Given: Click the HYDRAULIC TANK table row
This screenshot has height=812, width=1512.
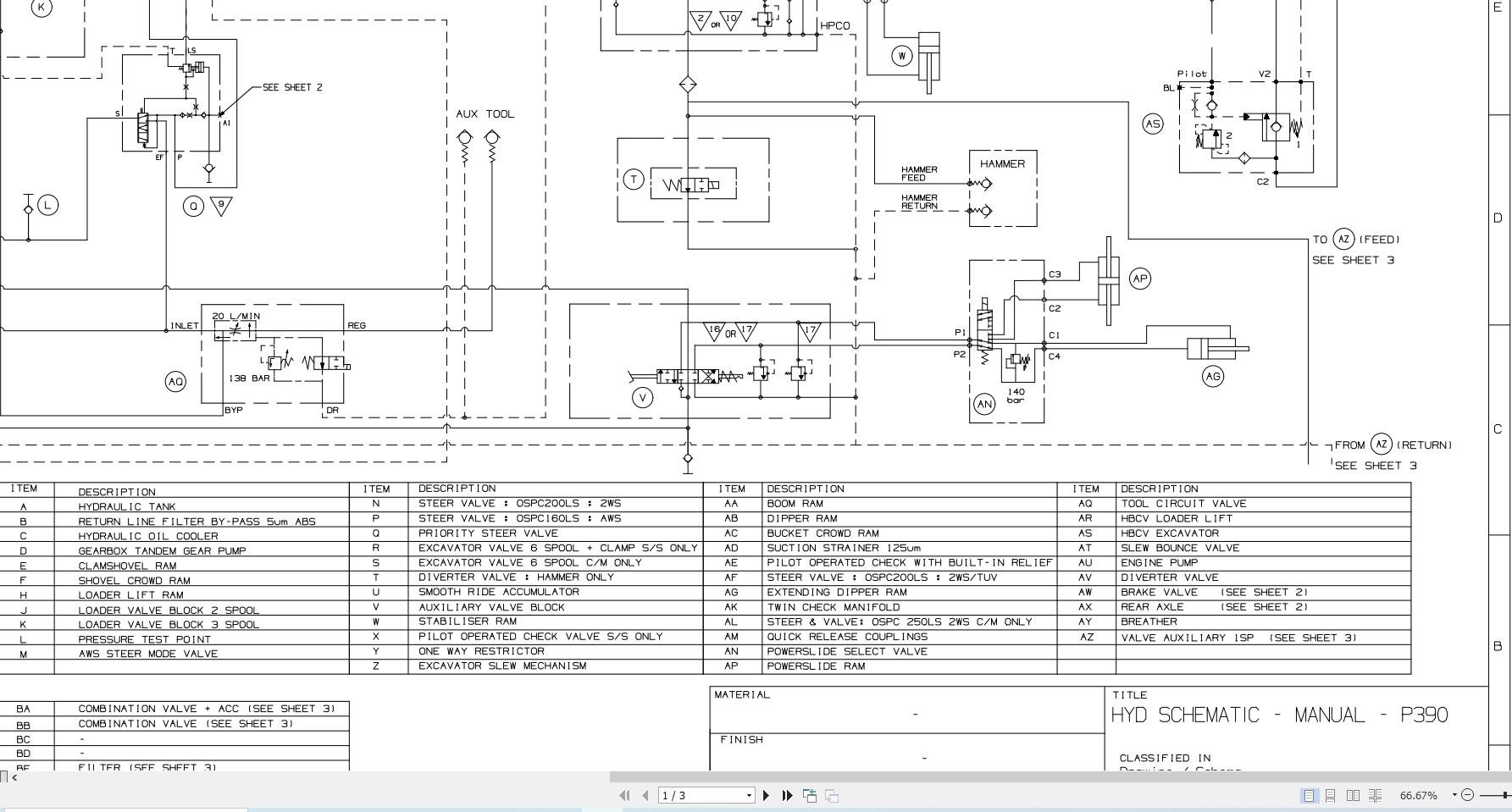Looking at the screenshot, I should tap(175, 506).
